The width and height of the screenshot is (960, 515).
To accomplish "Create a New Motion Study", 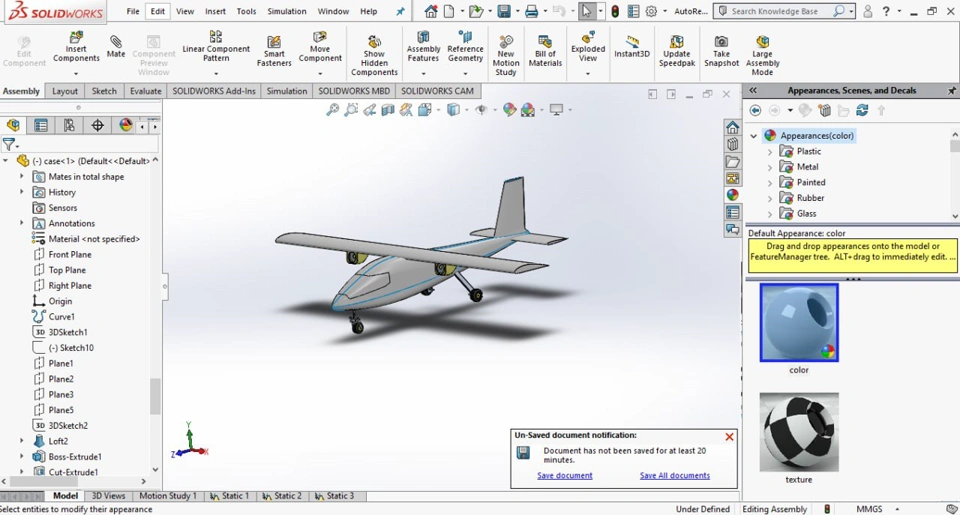I will click(x=506, y=56).
